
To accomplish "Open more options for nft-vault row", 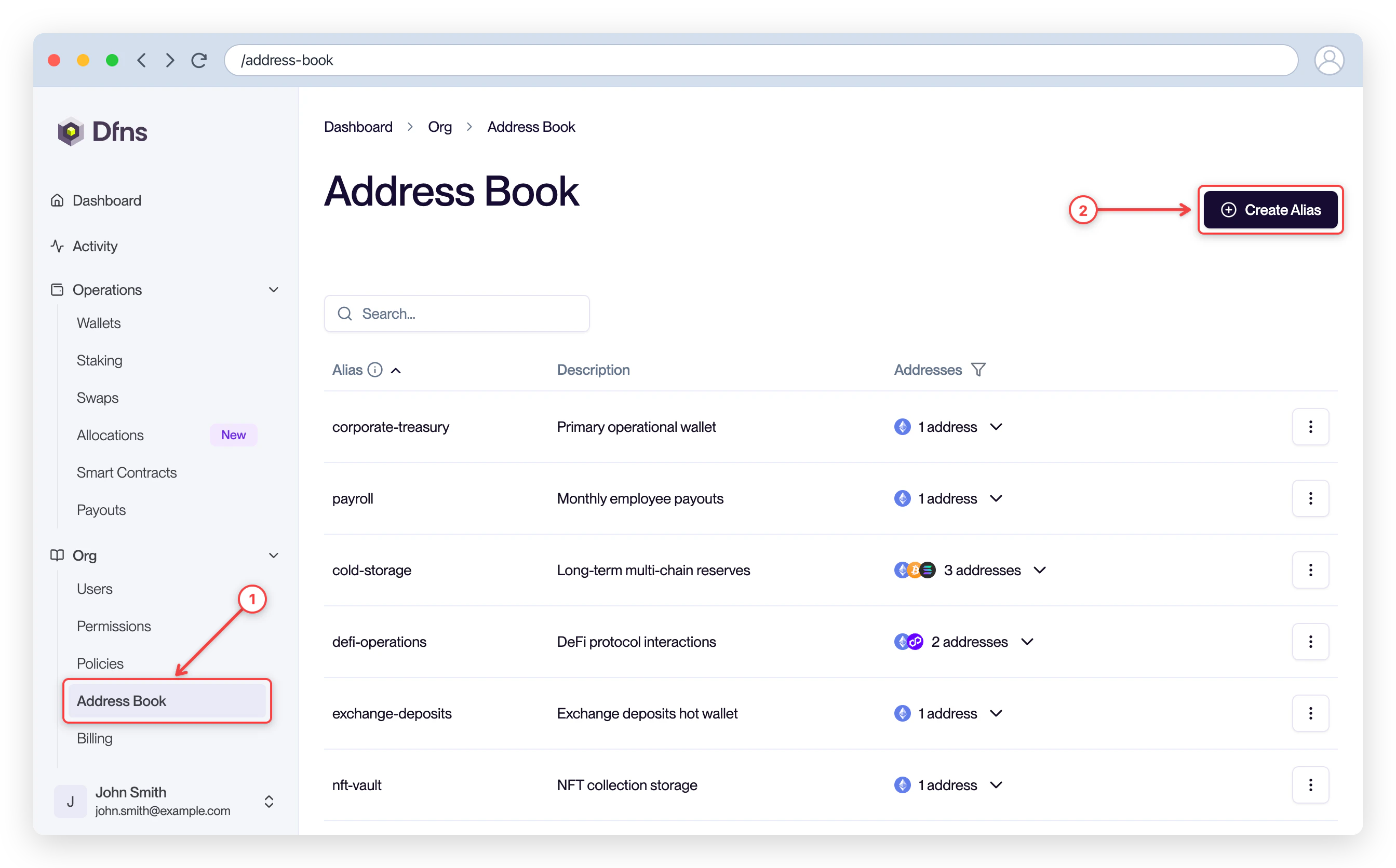I will pyautogui.click(x=1310, y=785).
